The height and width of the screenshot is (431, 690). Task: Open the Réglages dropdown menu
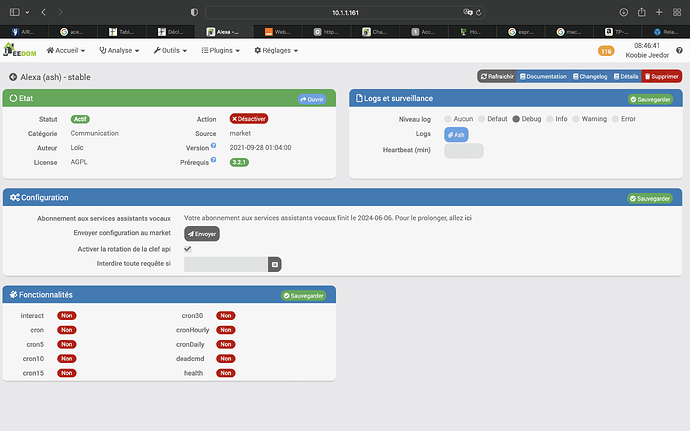tap(276, 50)
